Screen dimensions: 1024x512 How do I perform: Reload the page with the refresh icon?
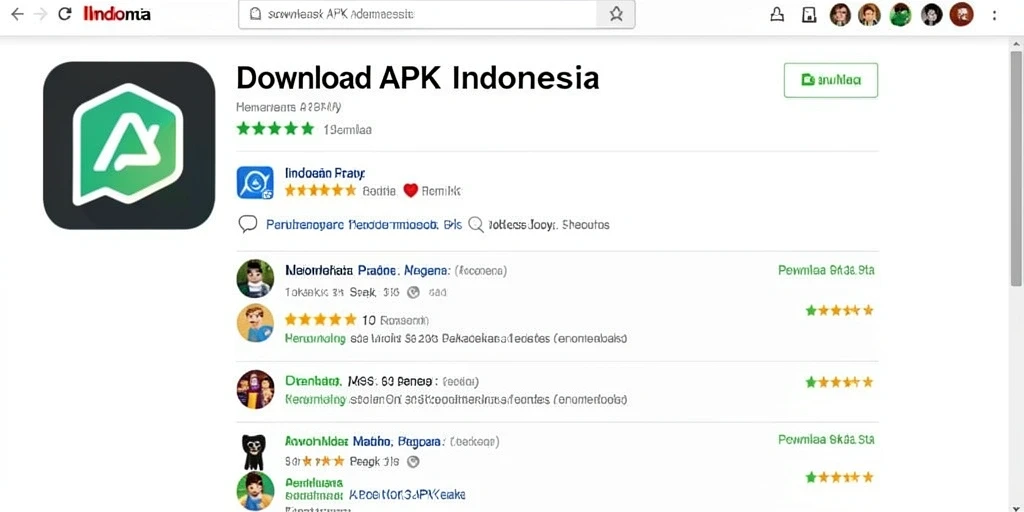click(65, 14)
